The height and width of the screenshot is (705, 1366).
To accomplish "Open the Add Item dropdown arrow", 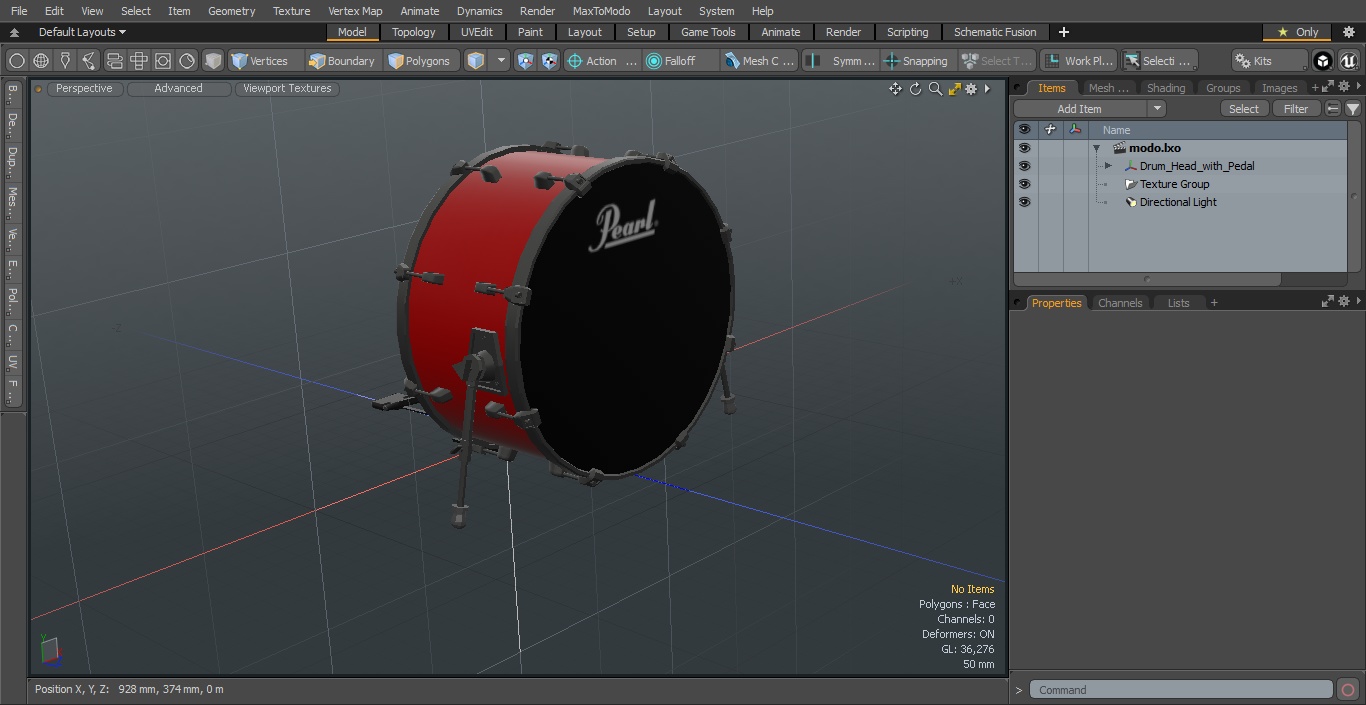I will (1157, 109).
